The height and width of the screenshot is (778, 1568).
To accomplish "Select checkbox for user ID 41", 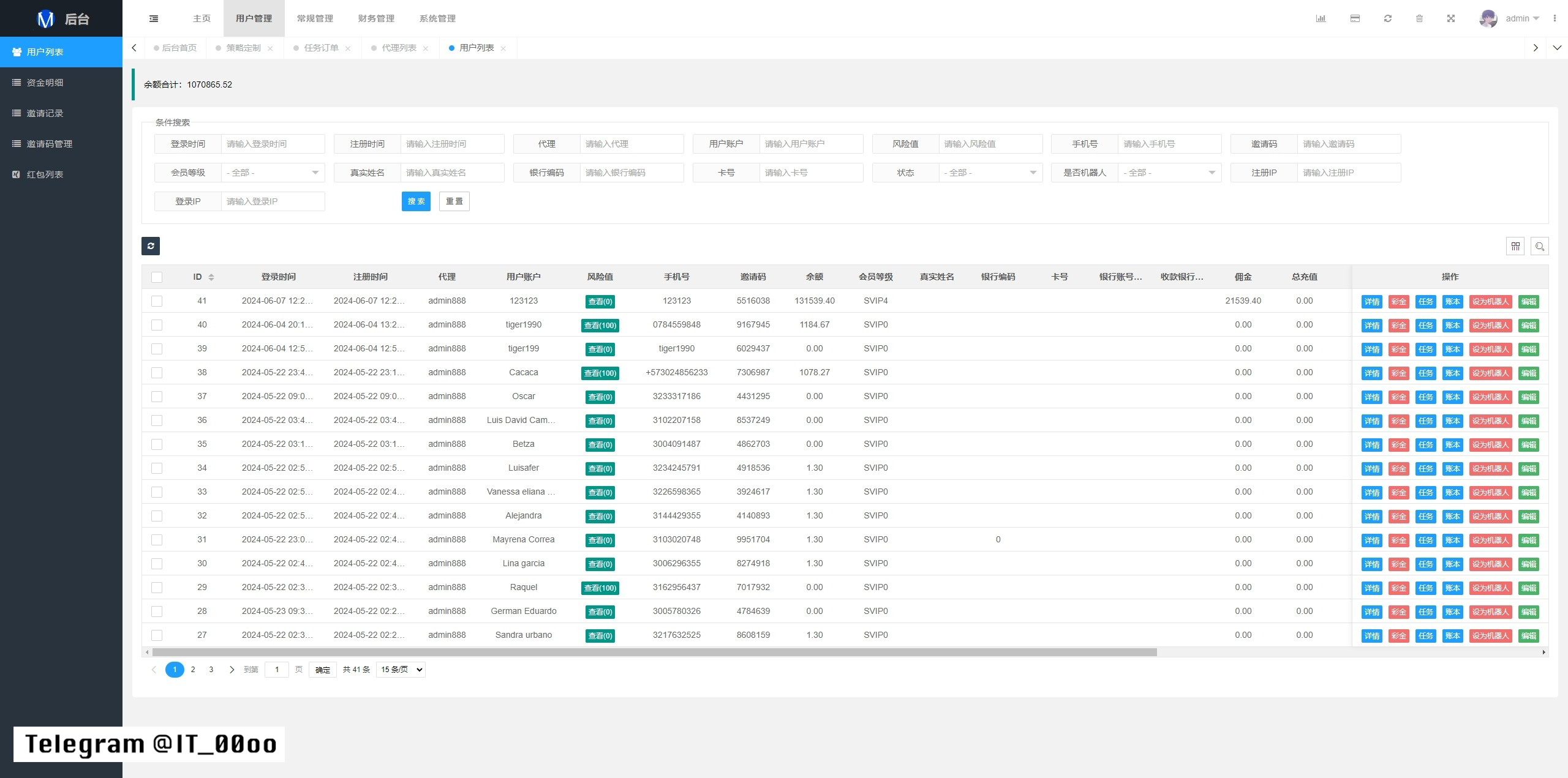I will coord(157,301).
